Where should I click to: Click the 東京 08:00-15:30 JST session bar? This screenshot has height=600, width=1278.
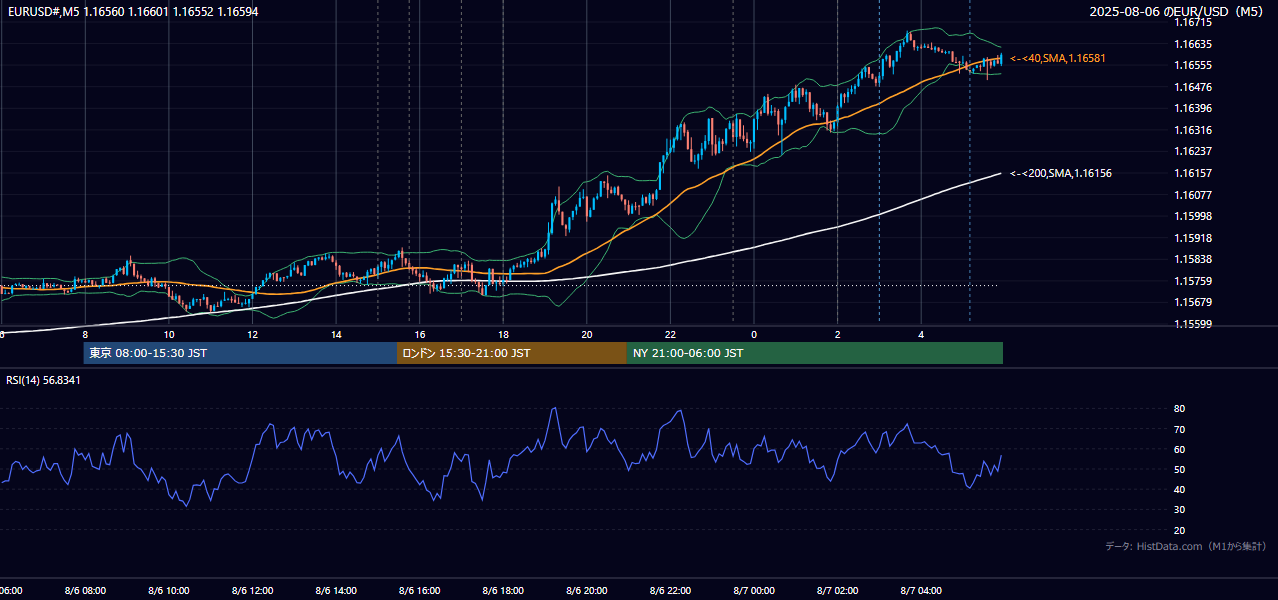240,353
